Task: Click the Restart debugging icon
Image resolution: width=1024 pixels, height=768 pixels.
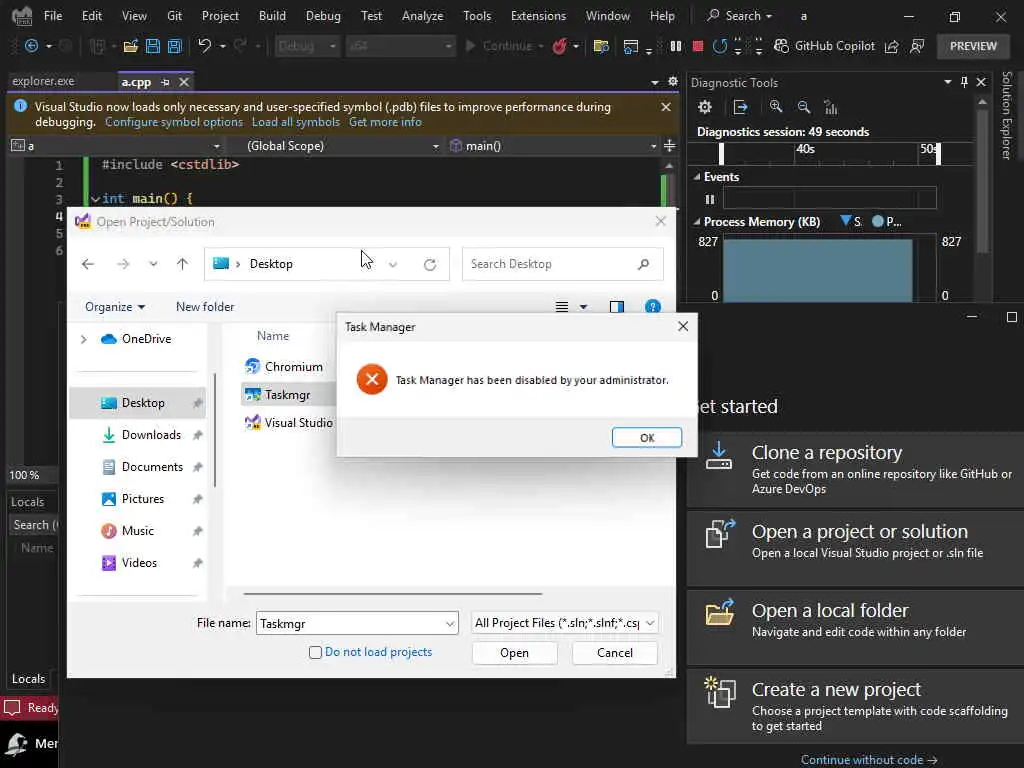Action: pos(720,46)
